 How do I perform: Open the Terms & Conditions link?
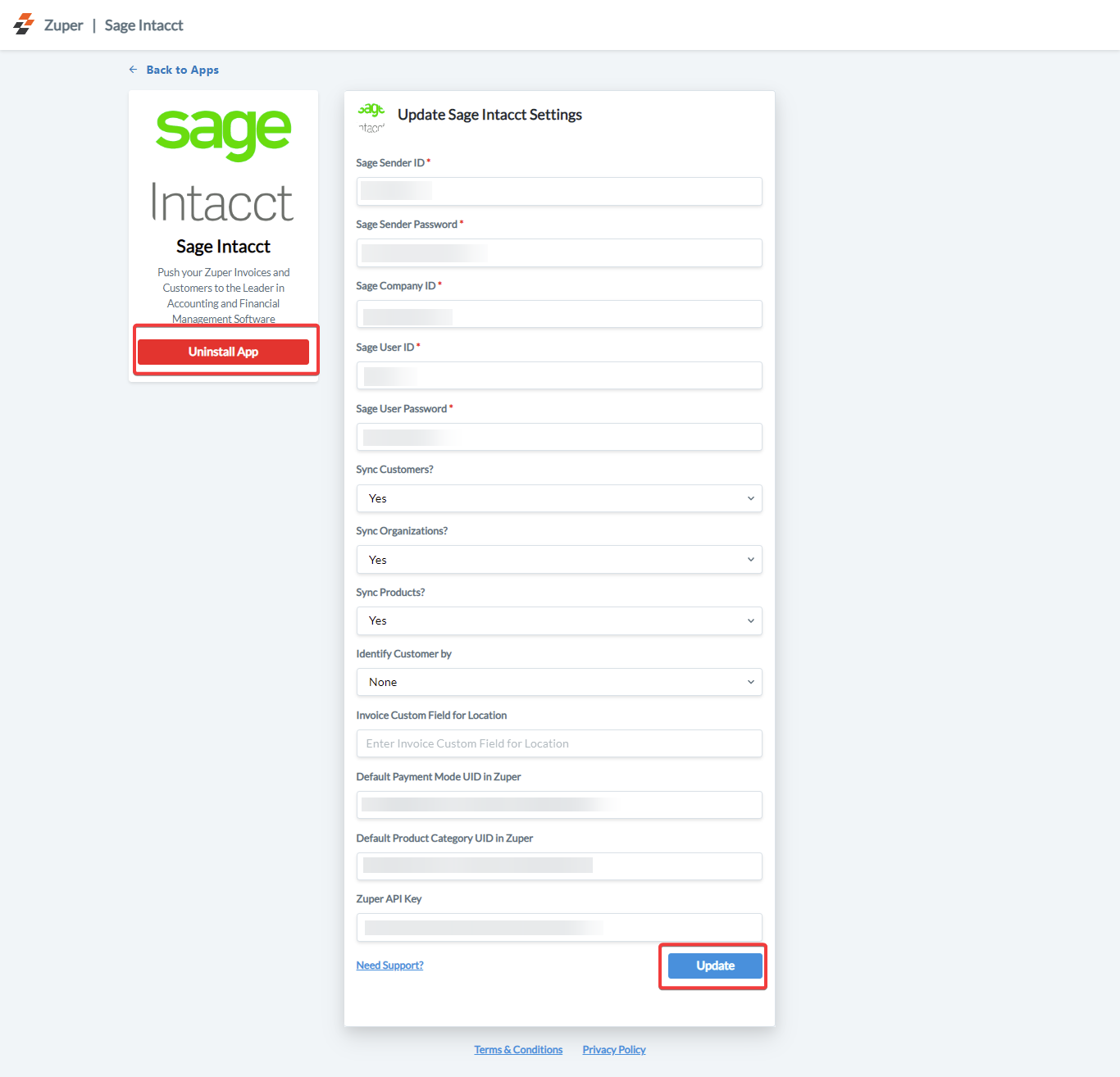pyautogui.click(x=518, y=1049)
